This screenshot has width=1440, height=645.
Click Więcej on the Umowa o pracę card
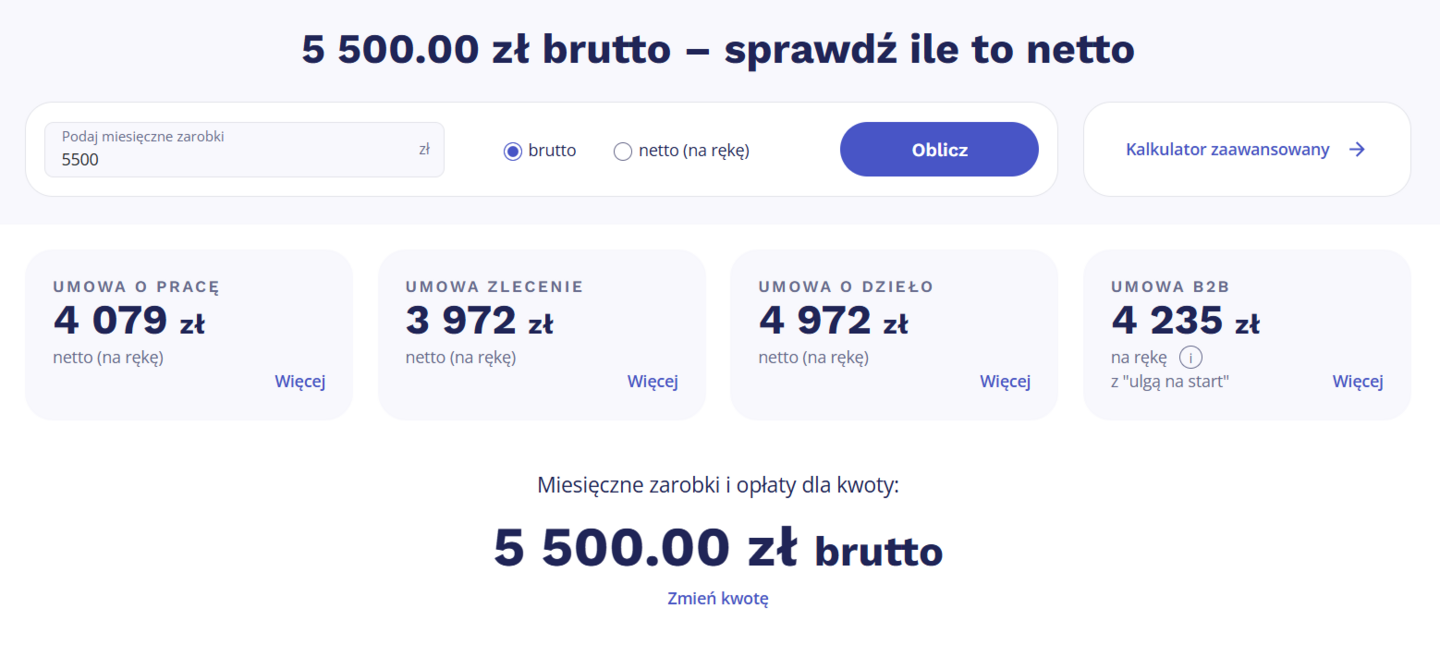click(x=300, y=381)
